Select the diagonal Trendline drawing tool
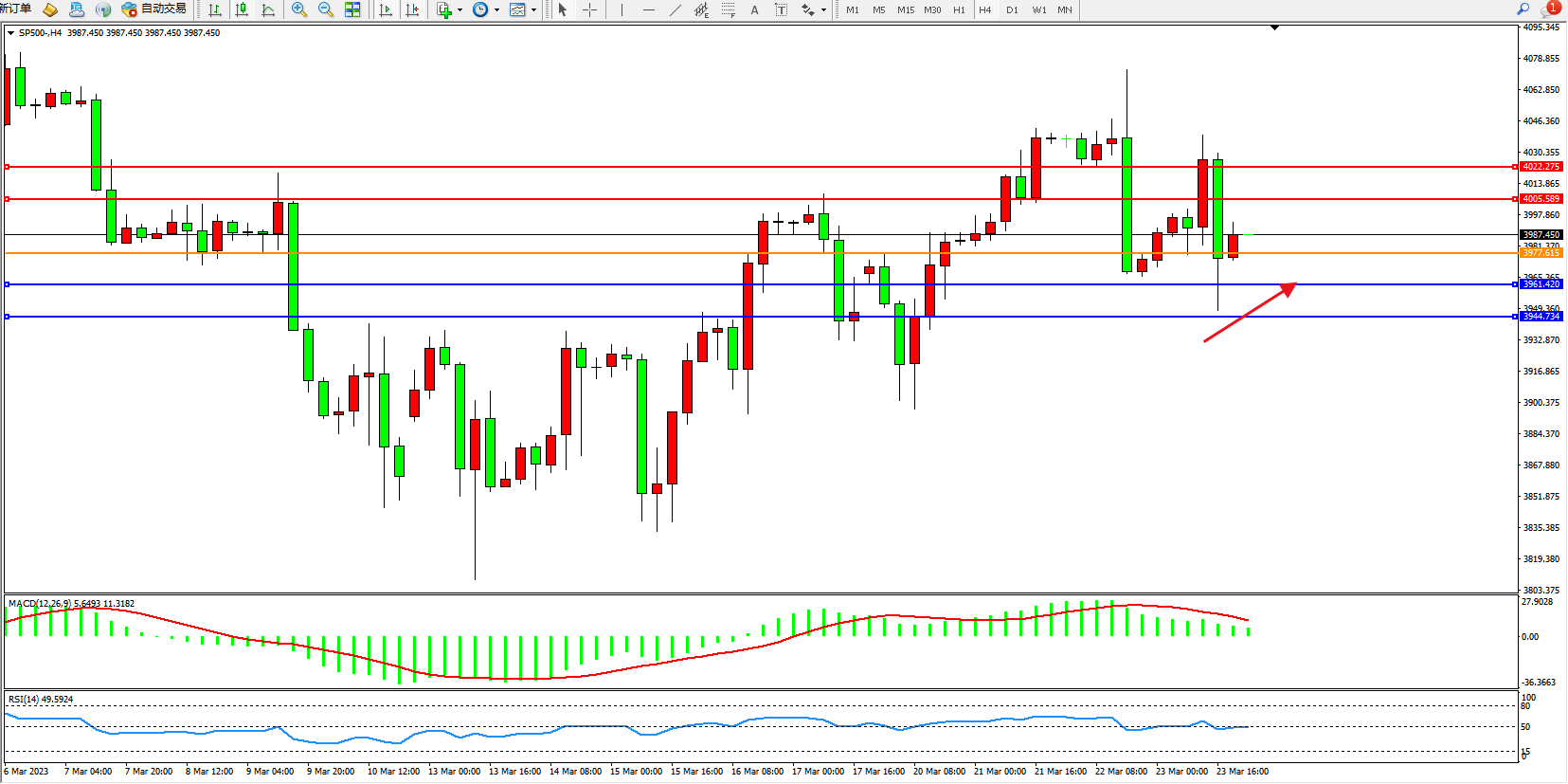 point(675,9)
